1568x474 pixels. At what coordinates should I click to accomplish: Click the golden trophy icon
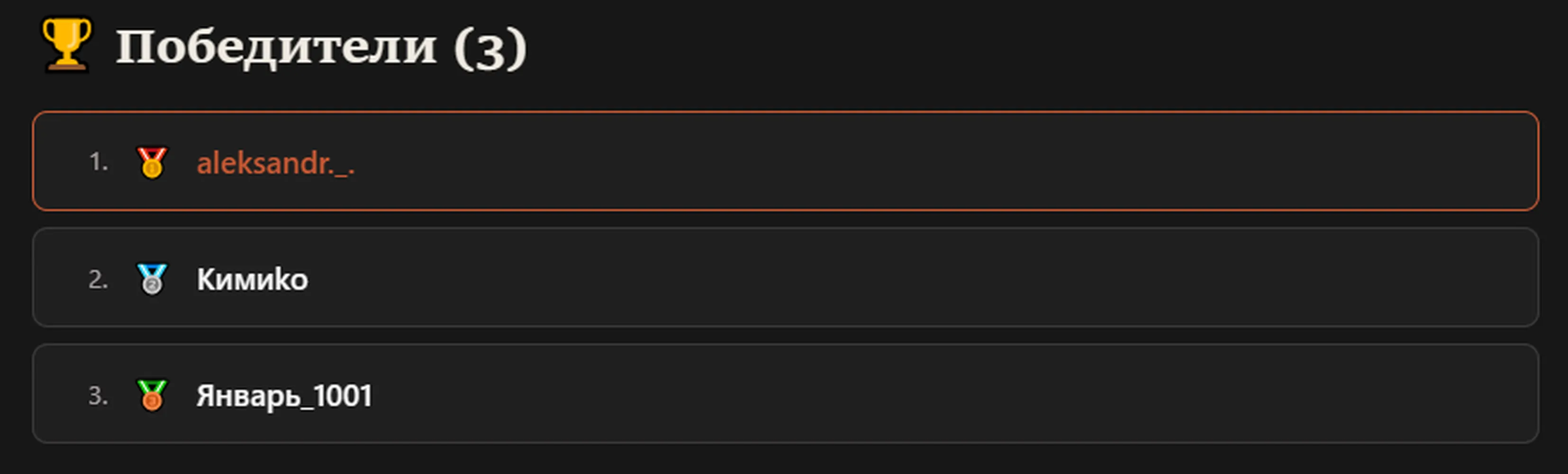(x=66, y=45)
